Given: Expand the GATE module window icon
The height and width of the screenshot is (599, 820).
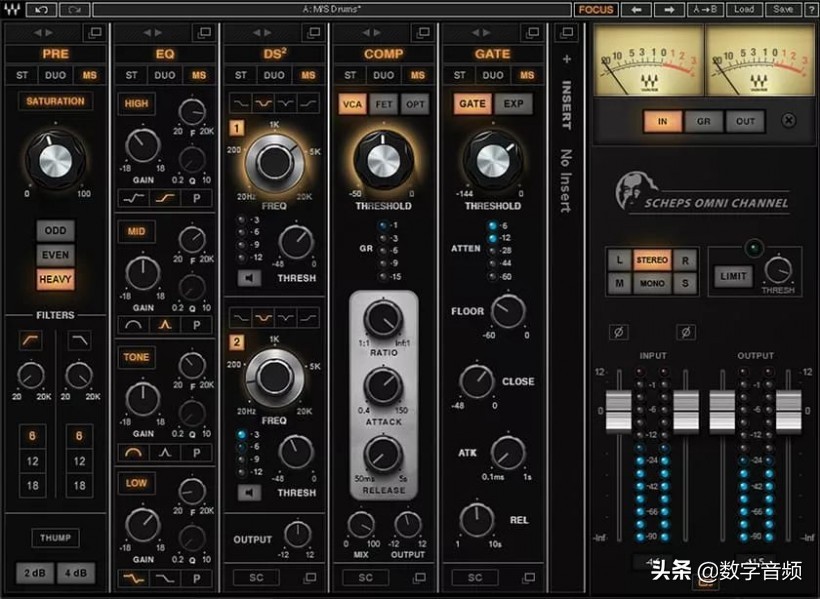Looking at the screenshot, I should [532, 32].
